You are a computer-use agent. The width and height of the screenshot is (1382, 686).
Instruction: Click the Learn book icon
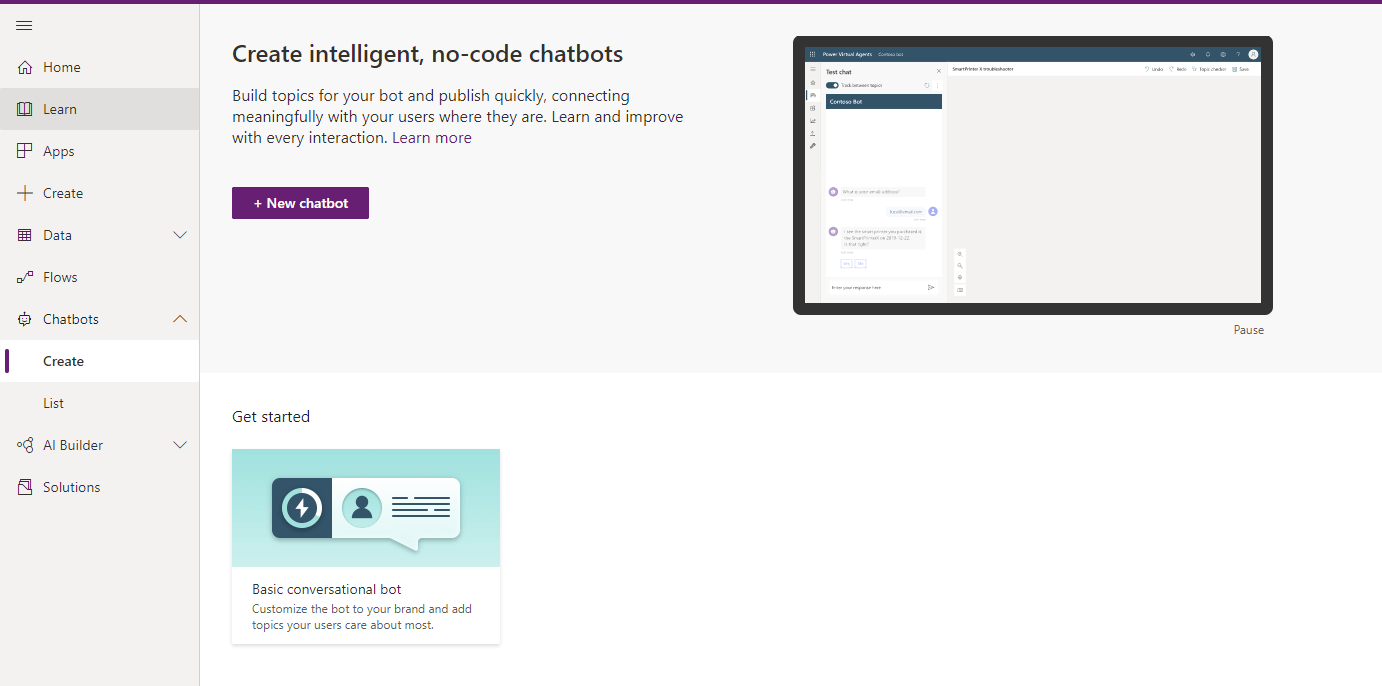[25, 109]
